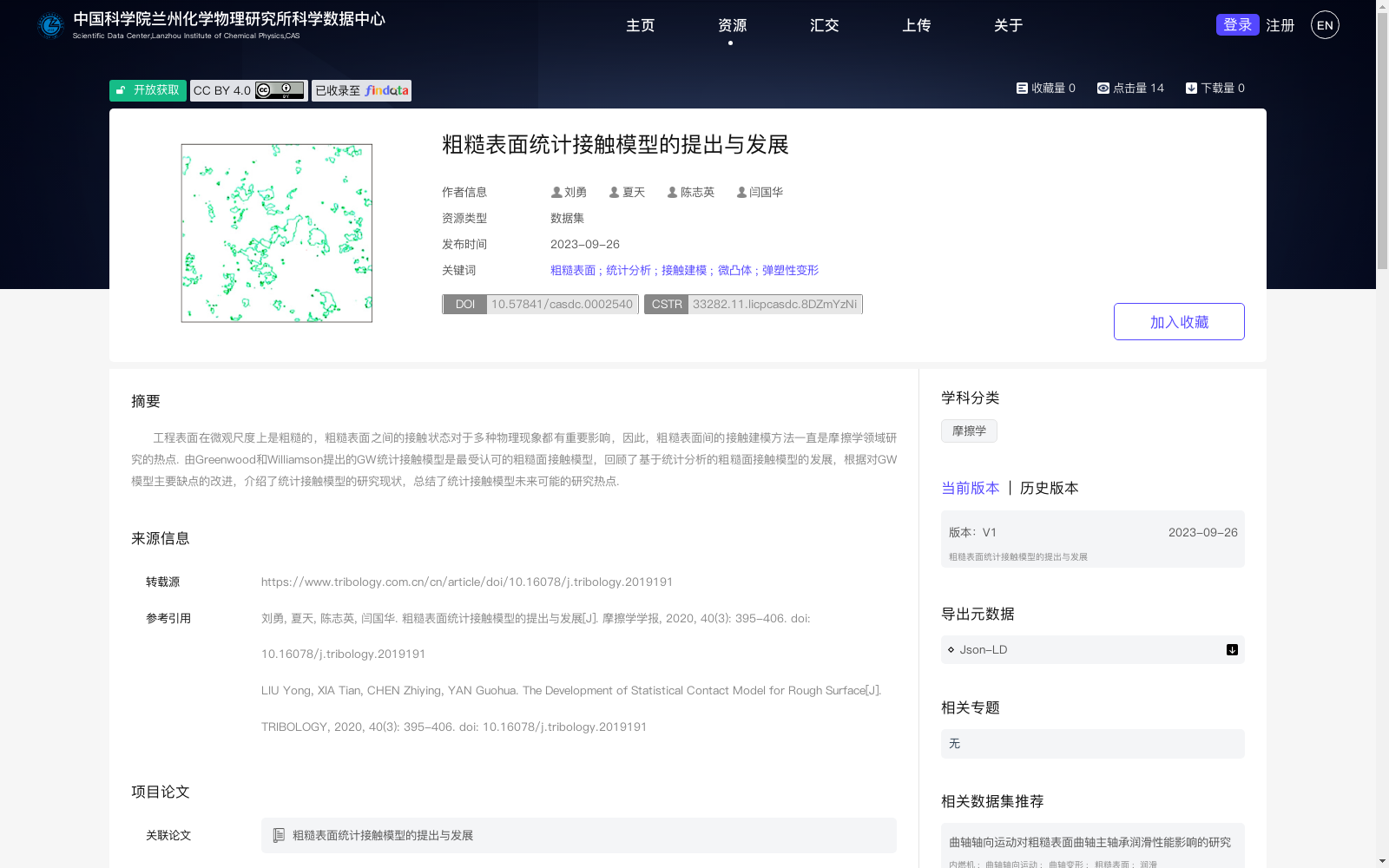The width and height of the screenshot is (1389, 868).
Task: Click the document icon beside related paper
Action: pyautogui.click(x=279, y=835)
